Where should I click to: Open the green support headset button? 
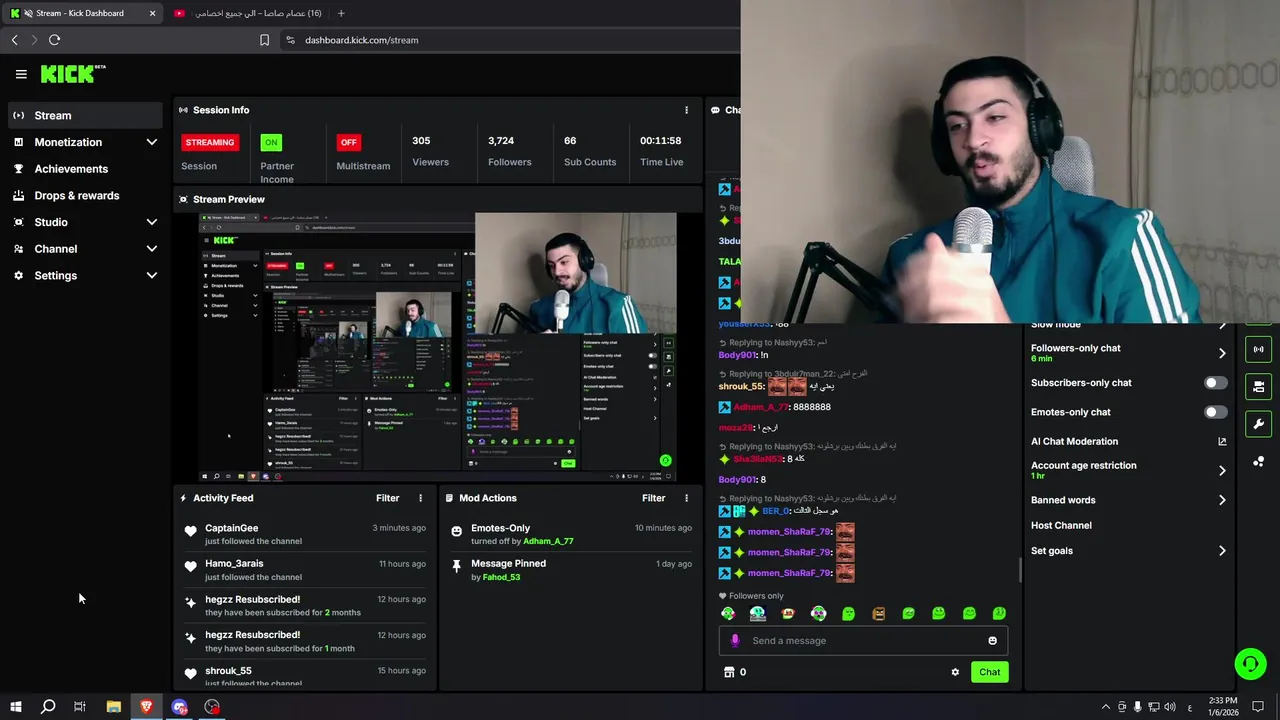click(x=1250, y=663)
